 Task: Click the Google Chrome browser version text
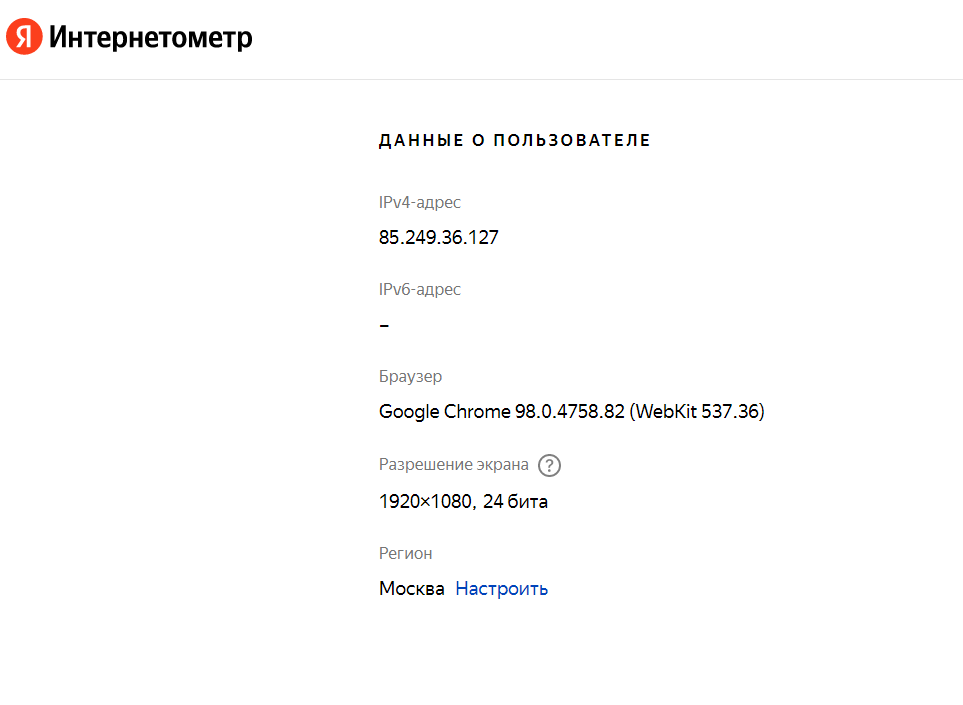click(x=572, y=411)
